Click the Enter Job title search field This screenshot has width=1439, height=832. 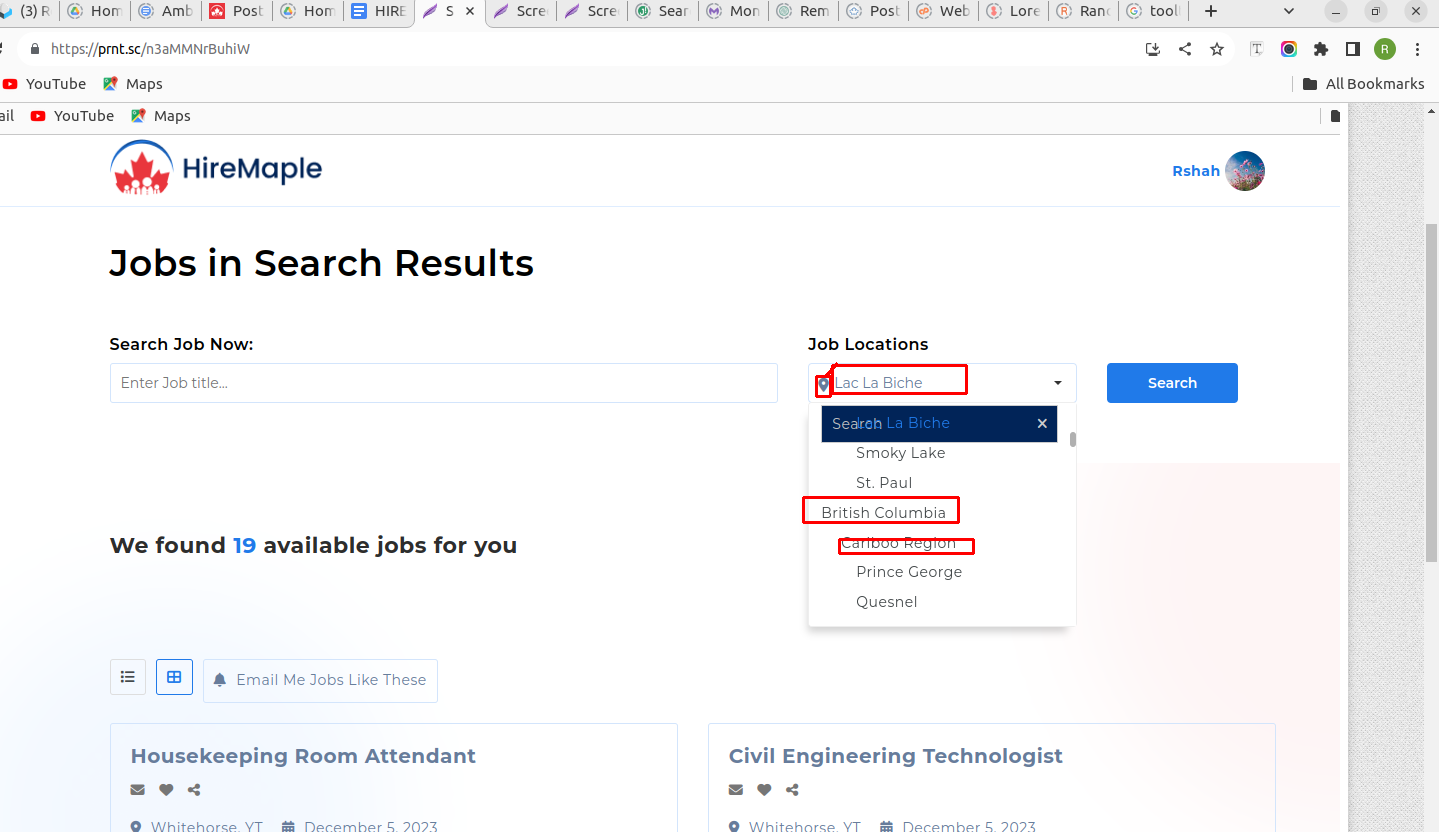(443, 383)
